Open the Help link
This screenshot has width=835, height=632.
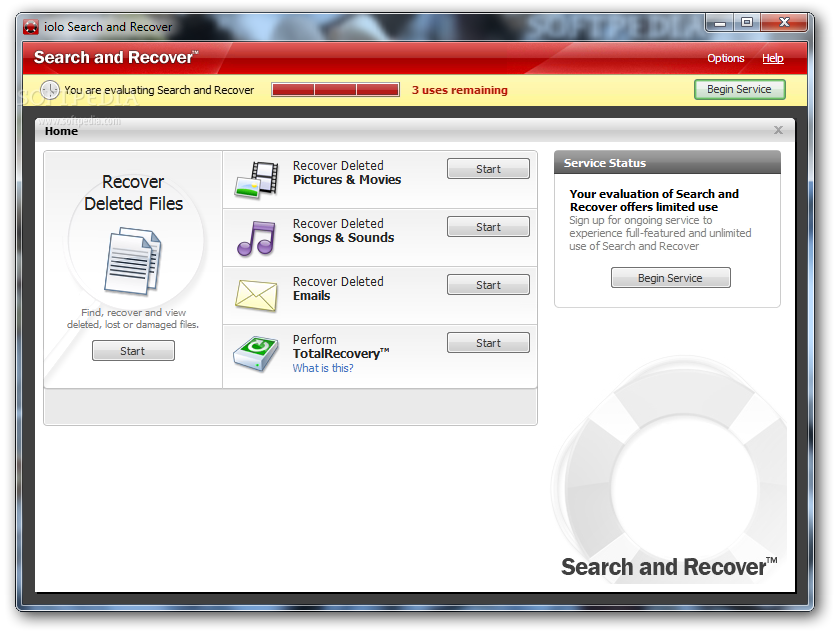[x=772, y=58]
